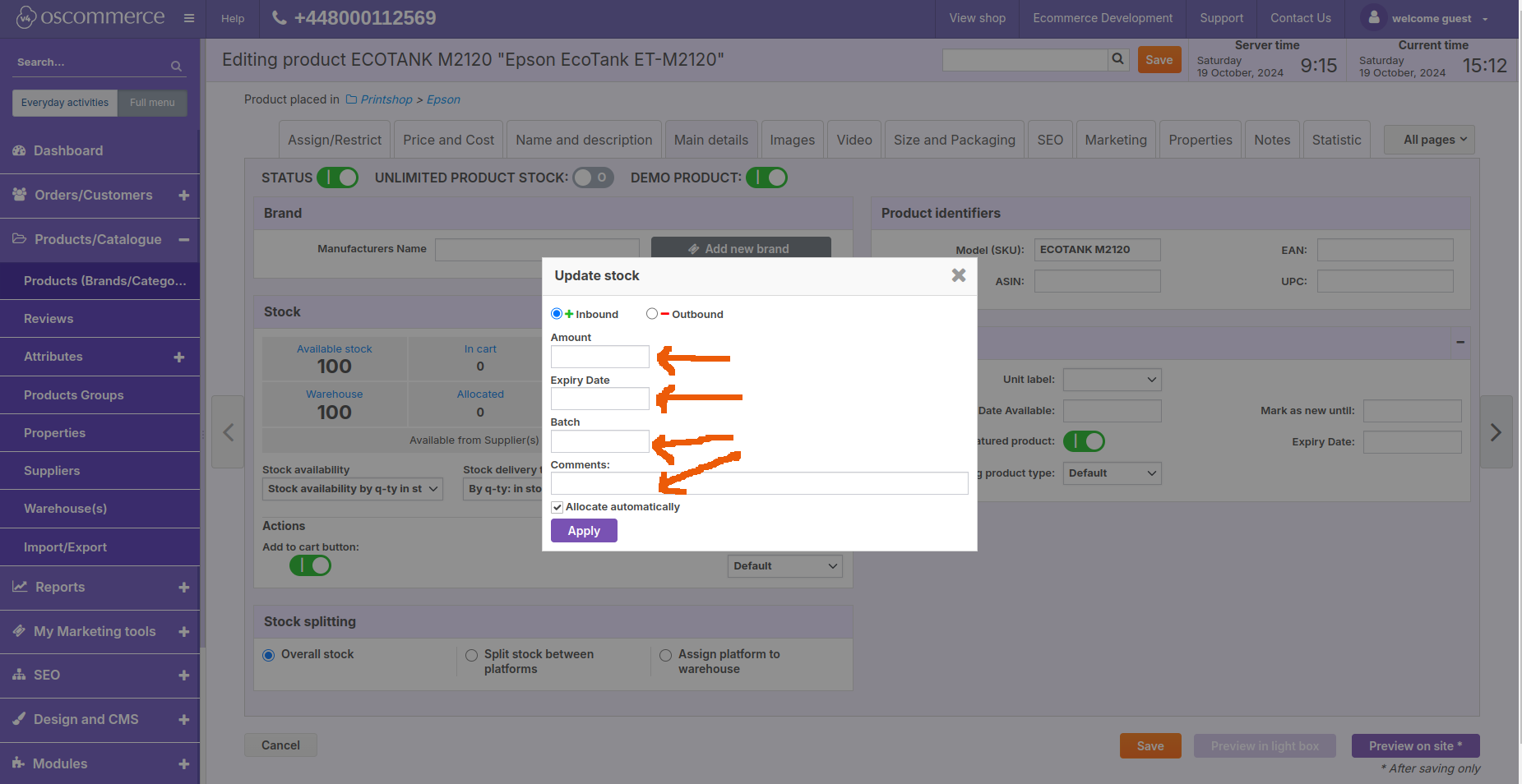Click the sidebar search magnifier icon

pyautogui.click(x=176, y=66)
